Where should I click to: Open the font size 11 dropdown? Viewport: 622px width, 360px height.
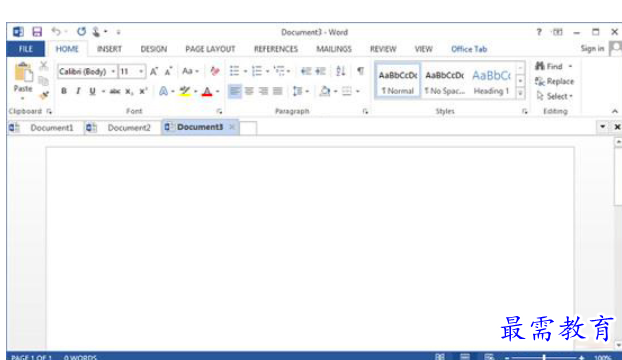[x=141, y=71]
